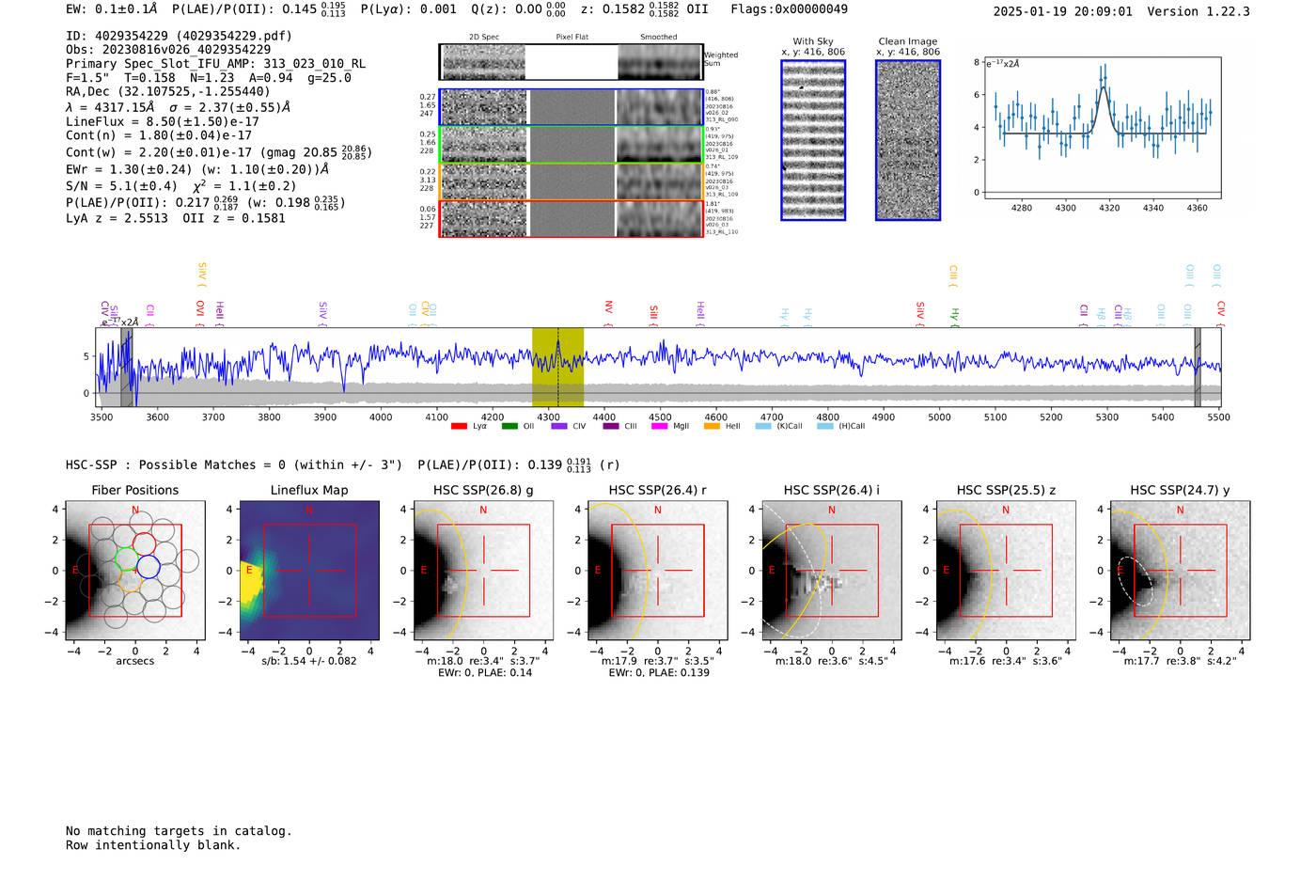Open the HSC SSP(26.8) g image
The image size is (1316, 896).
[x=483, y=571]
